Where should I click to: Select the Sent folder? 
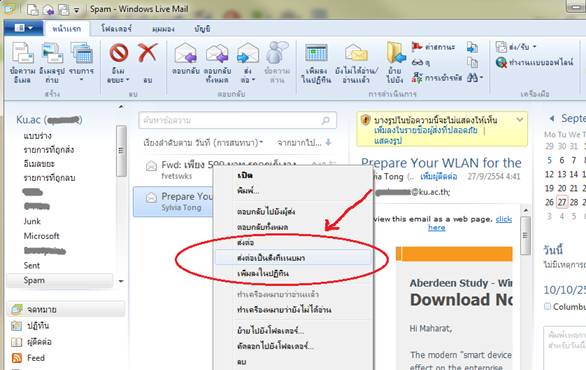coord(32,265)
